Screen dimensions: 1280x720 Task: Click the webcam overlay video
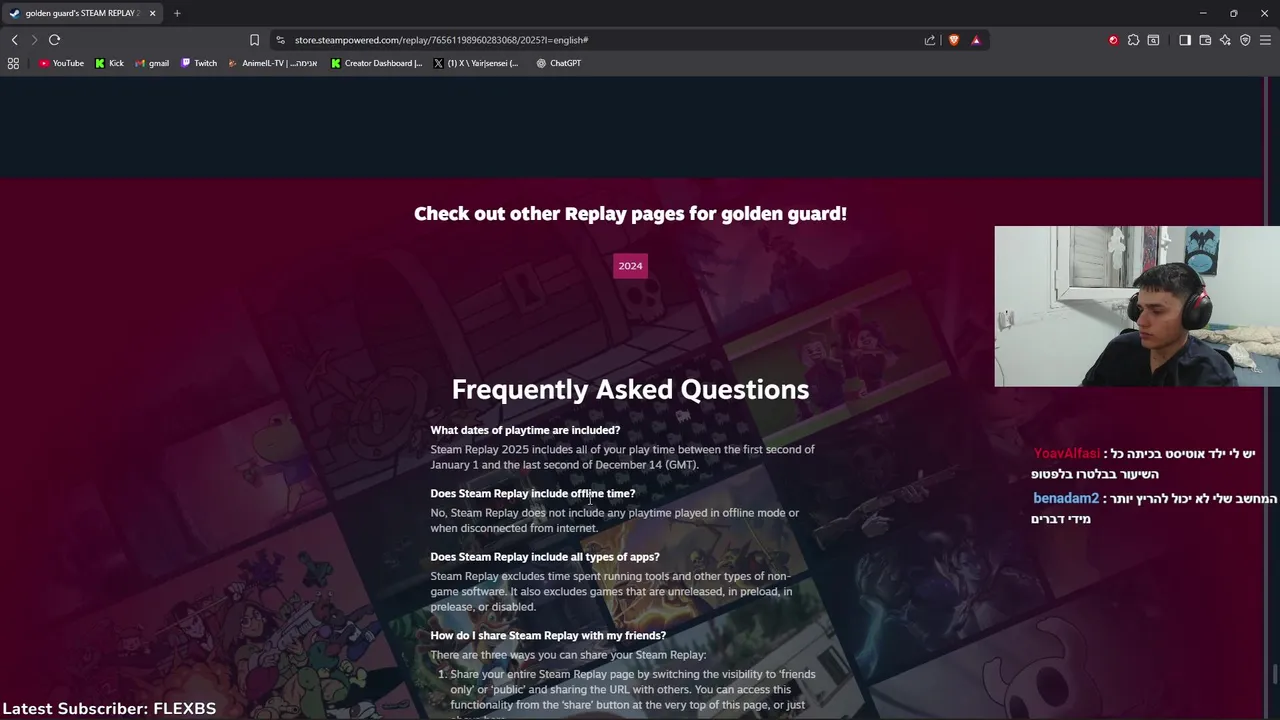pos(1137,306)
